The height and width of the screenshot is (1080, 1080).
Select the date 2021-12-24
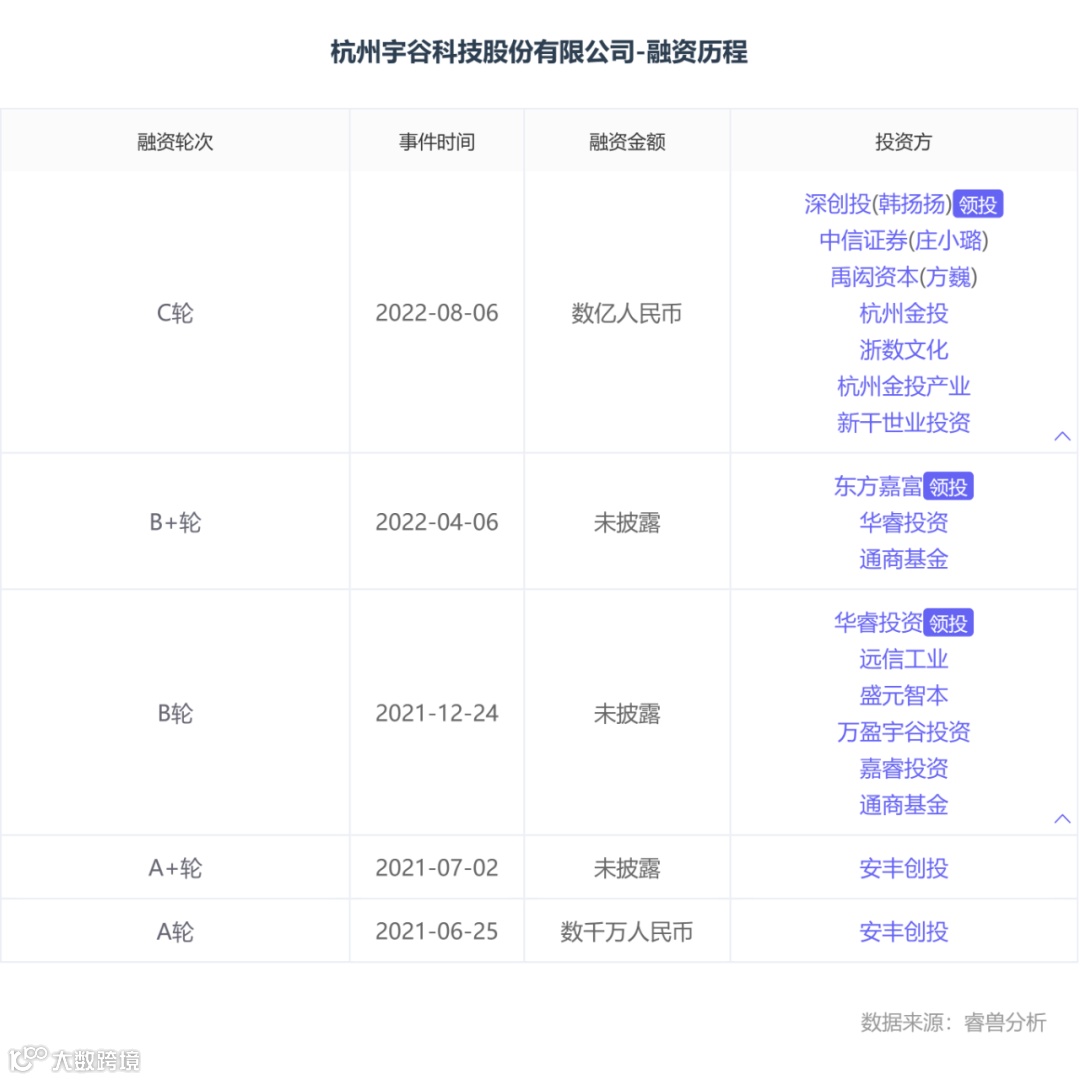point(437,714)
